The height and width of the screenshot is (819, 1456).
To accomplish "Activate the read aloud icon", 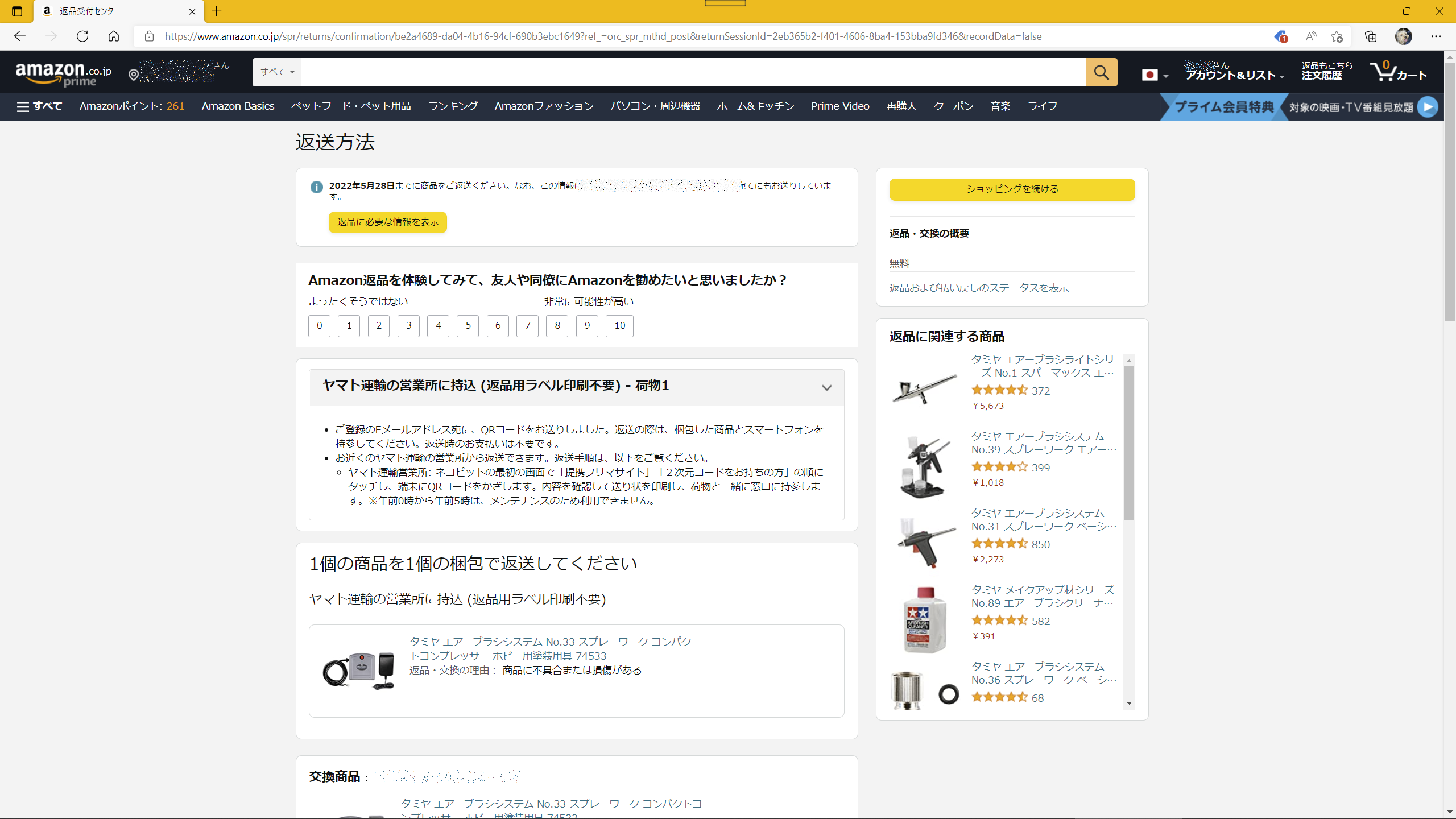I will pos(1311,36).
